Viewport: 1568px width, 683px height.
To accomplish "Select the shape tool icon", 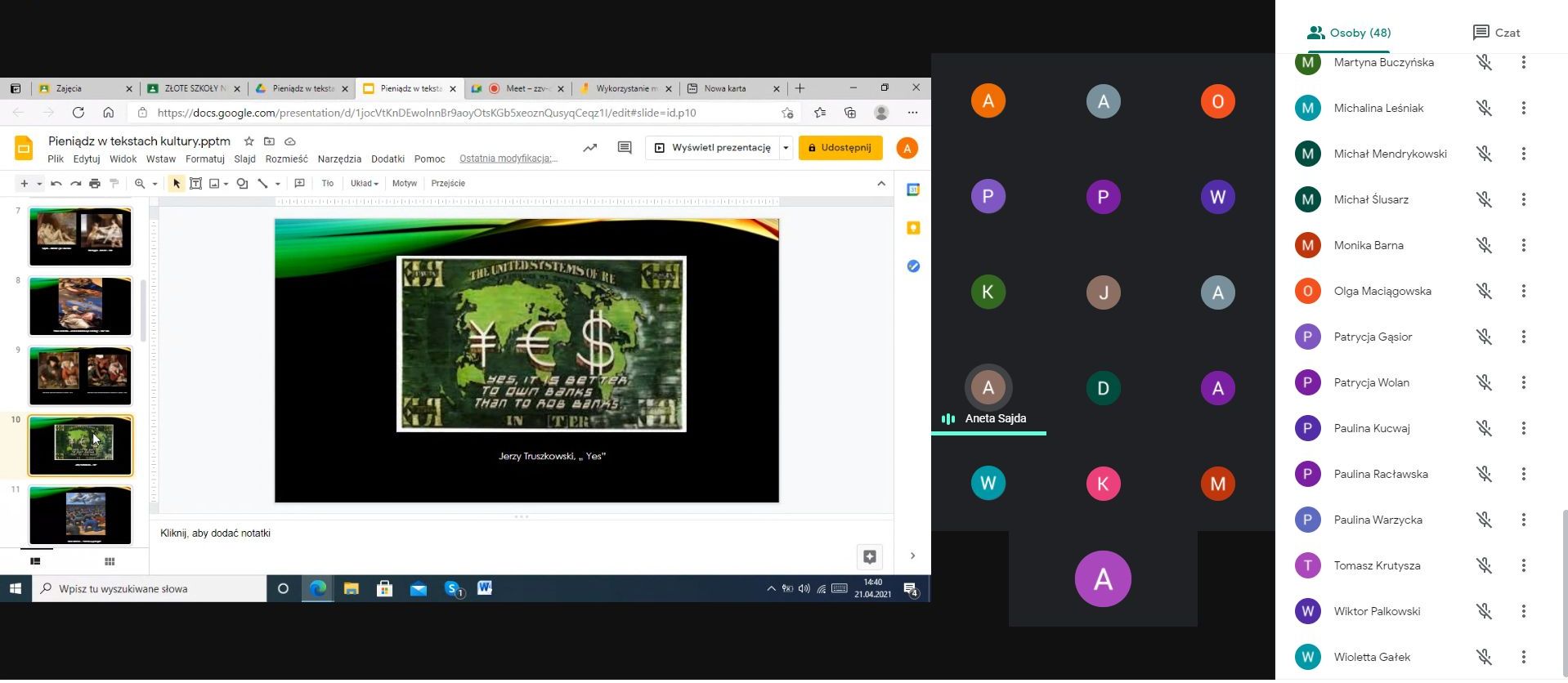I will click(242, 184).
